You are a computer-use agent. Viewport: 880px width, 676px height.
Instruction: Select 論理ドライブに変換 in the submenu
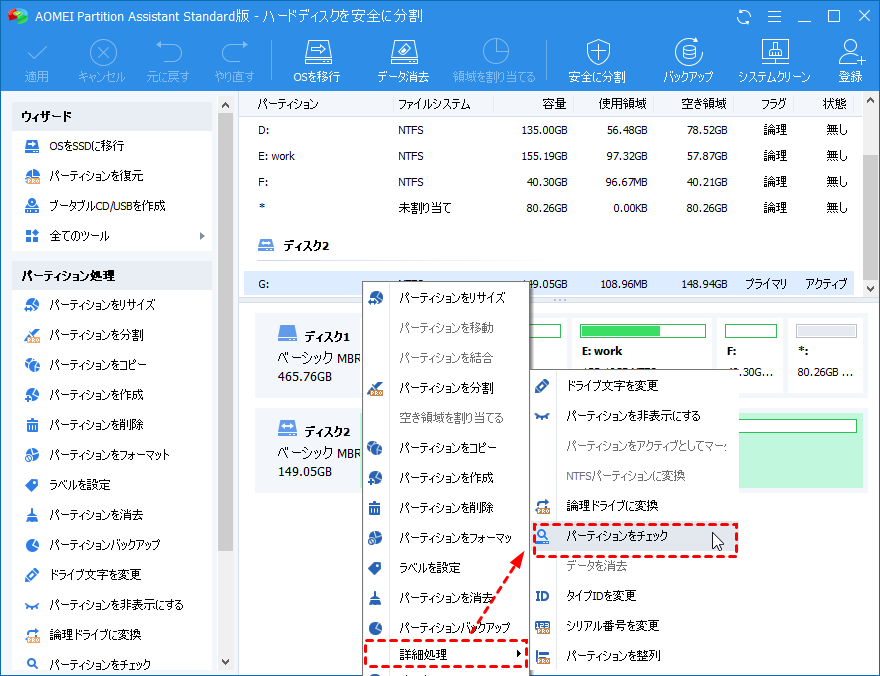(634, 505)
